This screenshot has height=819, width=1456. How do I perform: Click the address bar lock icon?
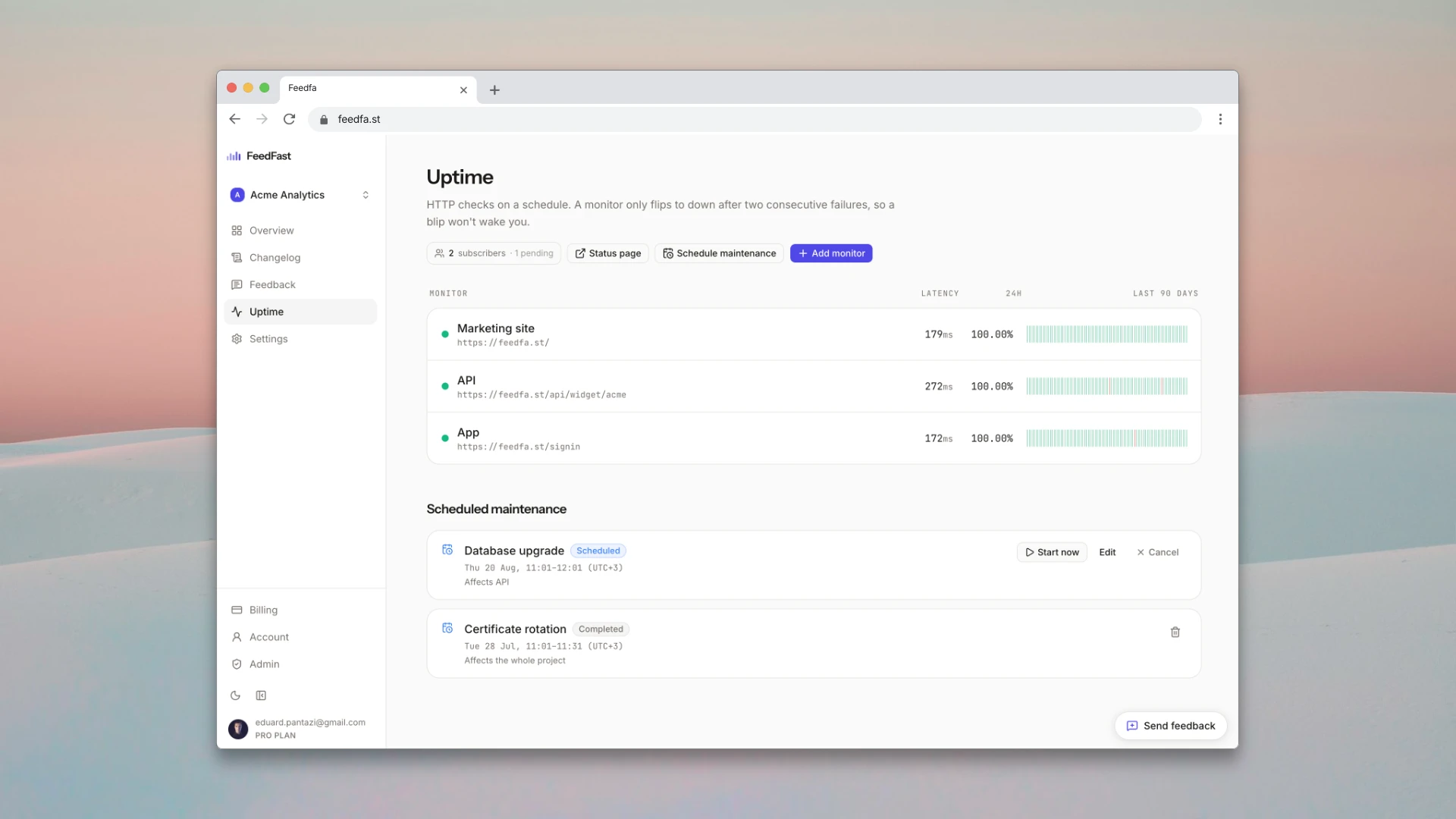tap(324, 120)
